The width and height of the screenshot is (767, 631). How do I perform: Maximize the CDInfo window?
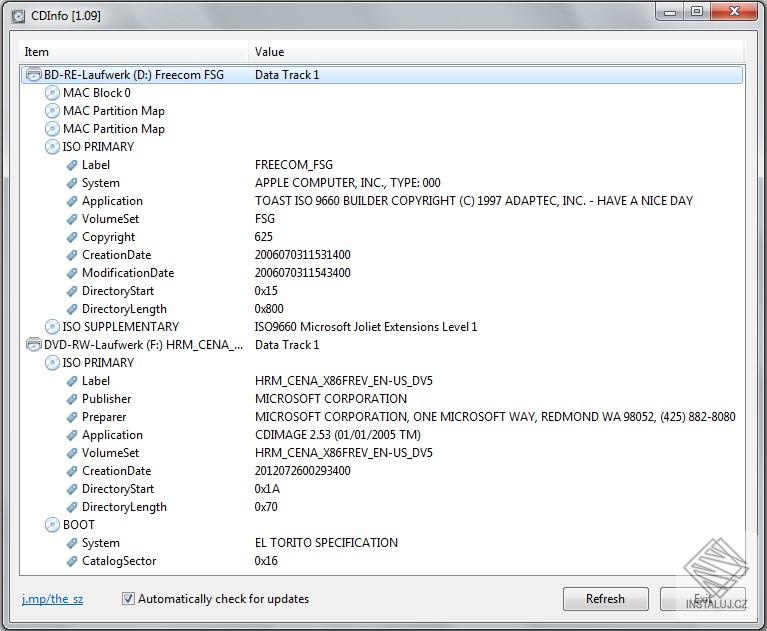pyautogui.click(x=697, y=11)
